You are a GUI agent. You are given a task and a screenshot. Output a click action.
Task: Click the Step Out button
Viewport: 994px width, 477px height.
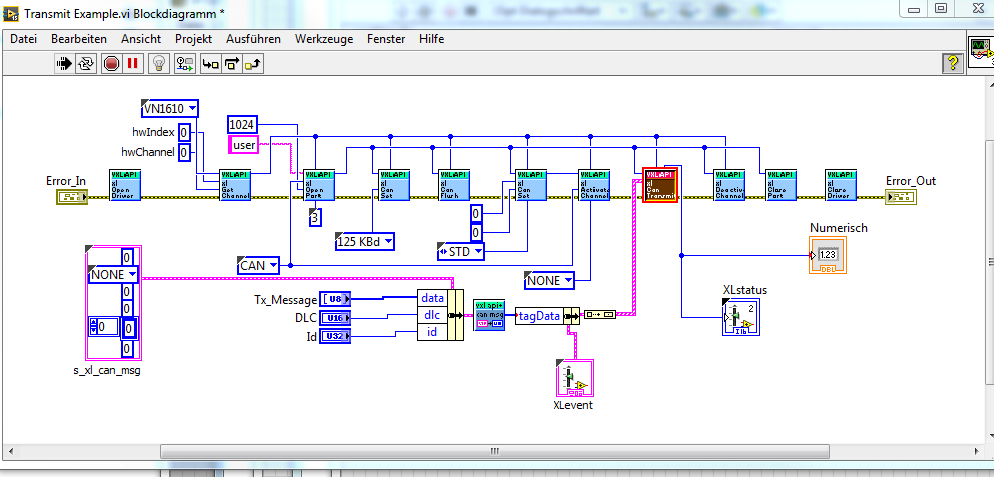(253, 63)
